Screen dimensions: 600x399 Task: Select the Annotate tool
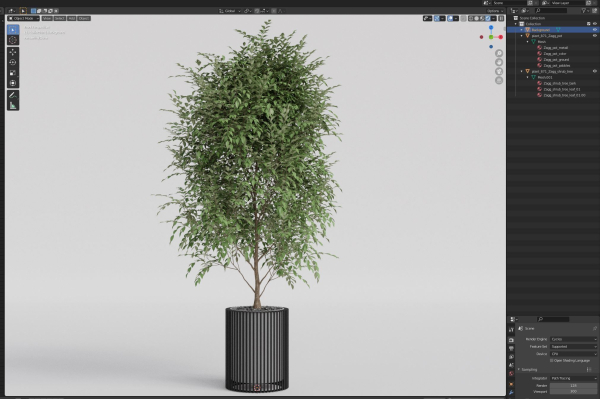[x=13, y=95]
